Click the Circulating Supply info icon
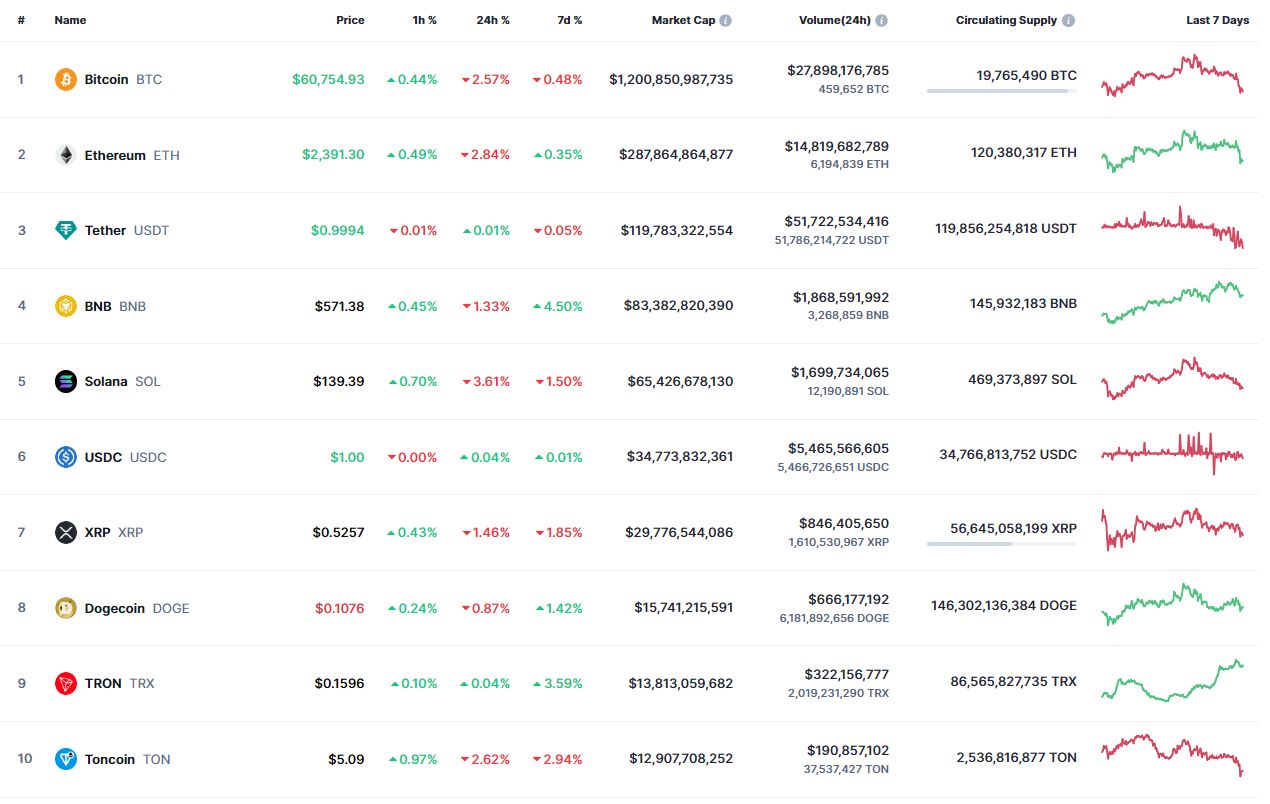This screenshot has width=1270, height=804. (x=1069, y=20)
